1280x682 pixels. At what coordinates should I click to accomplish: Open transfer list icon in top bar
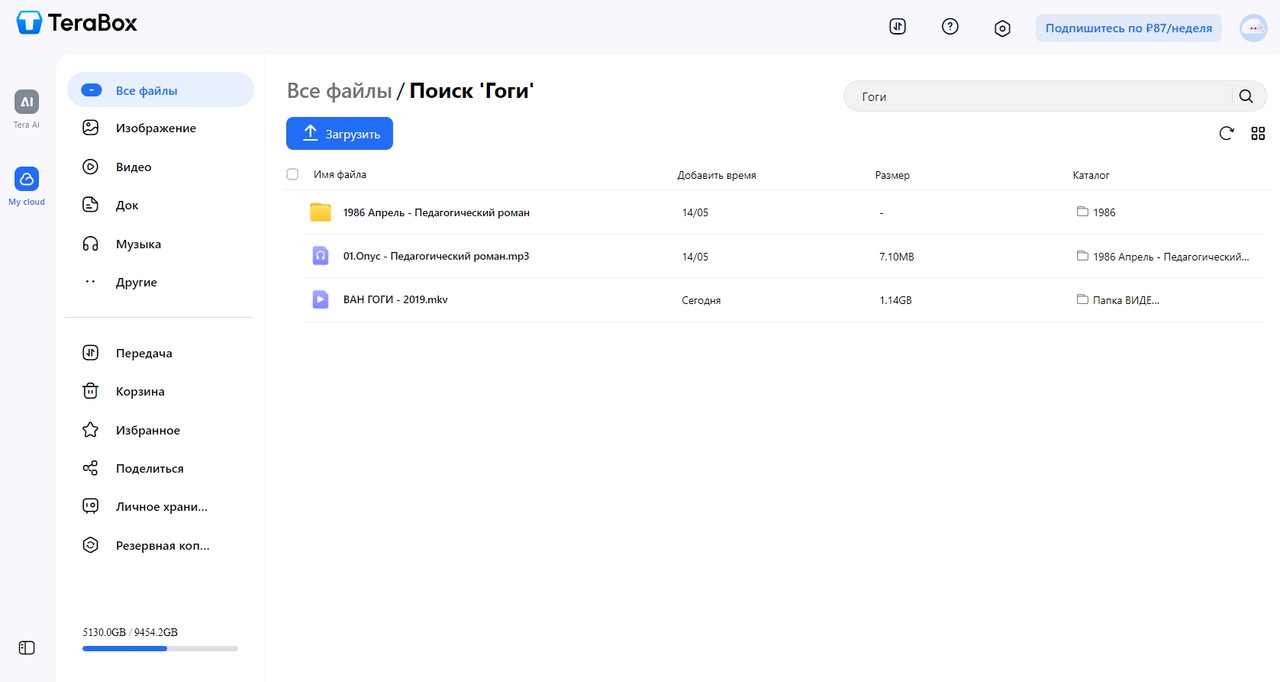[x=897, y=27]
